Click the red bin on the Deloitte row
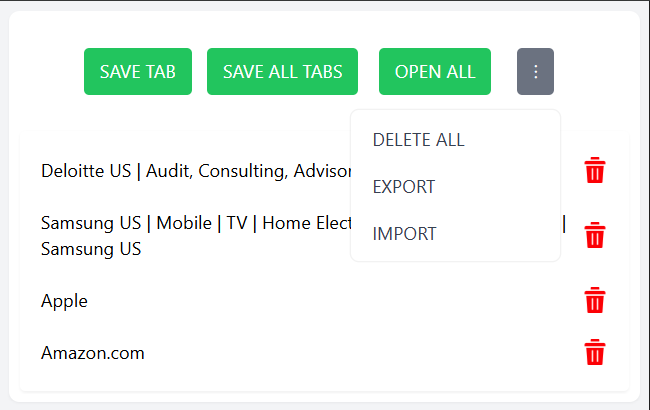This screenshot has width=650, height=410. 595,171
